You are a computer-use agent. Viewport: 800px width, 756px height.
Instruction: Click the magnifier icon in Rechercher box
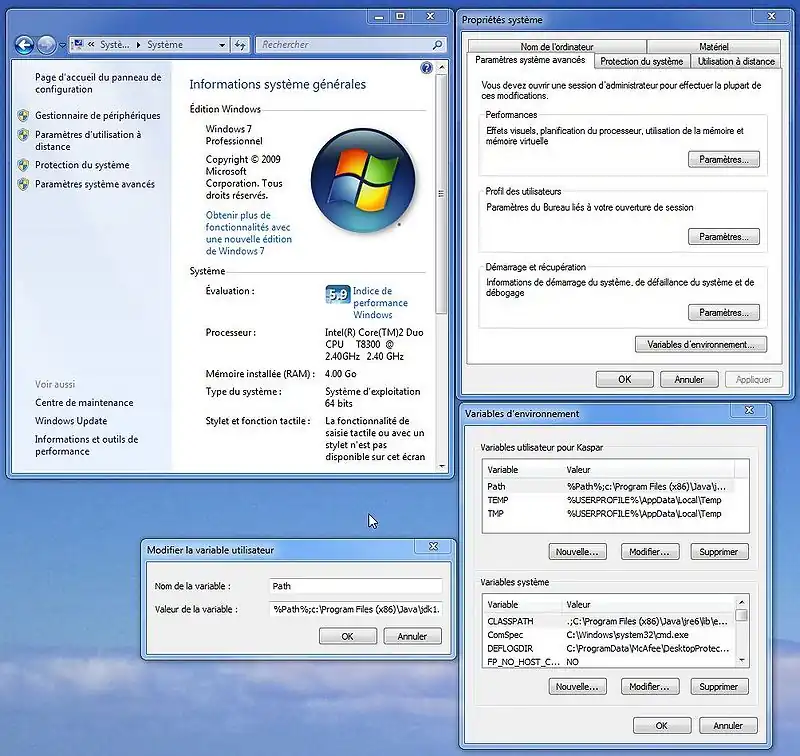pos(437,45)
